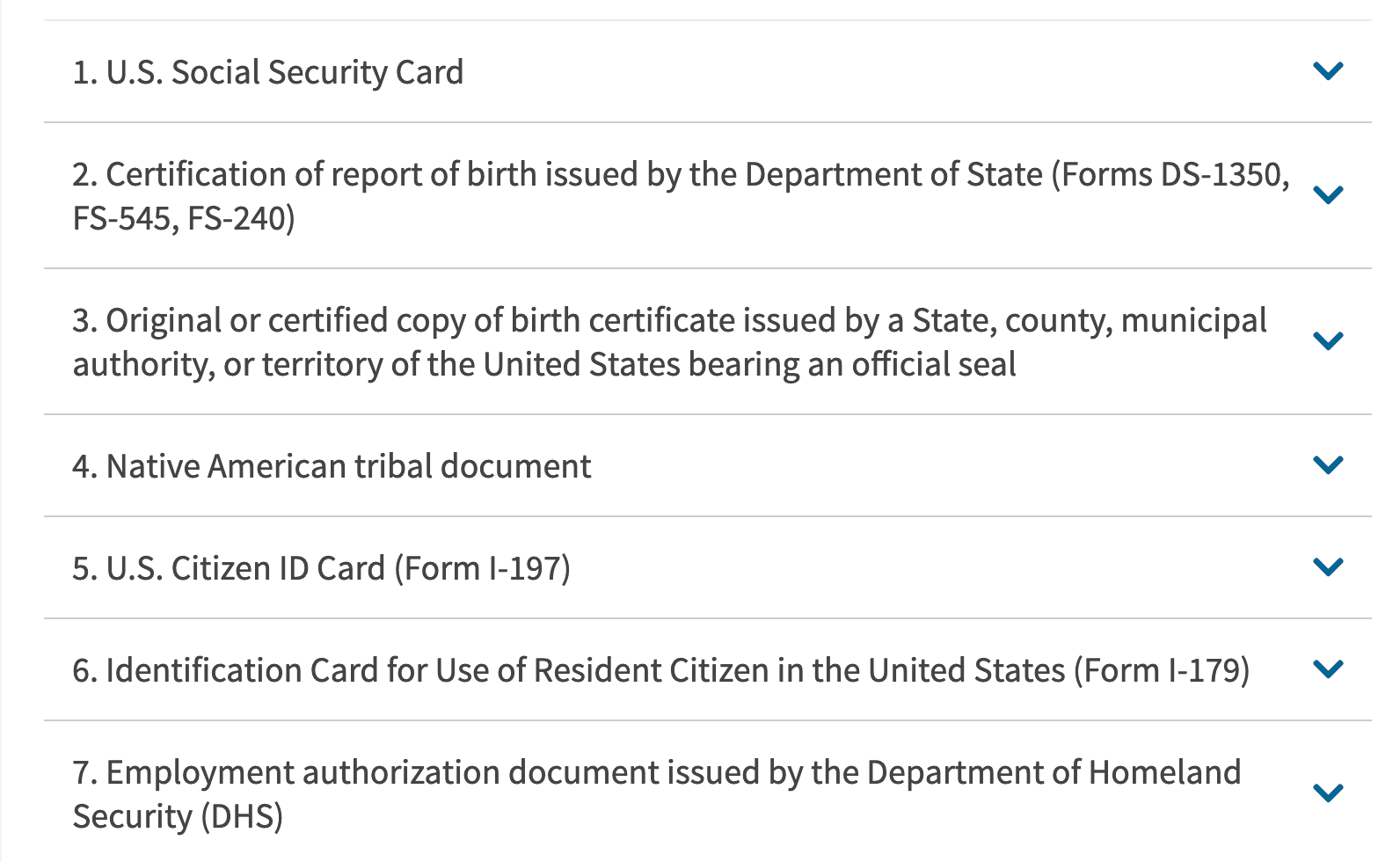Click the Employment authorization document chevron icon
The width and height of the screenshot is (1400, 862).
tap(1327, 793)
